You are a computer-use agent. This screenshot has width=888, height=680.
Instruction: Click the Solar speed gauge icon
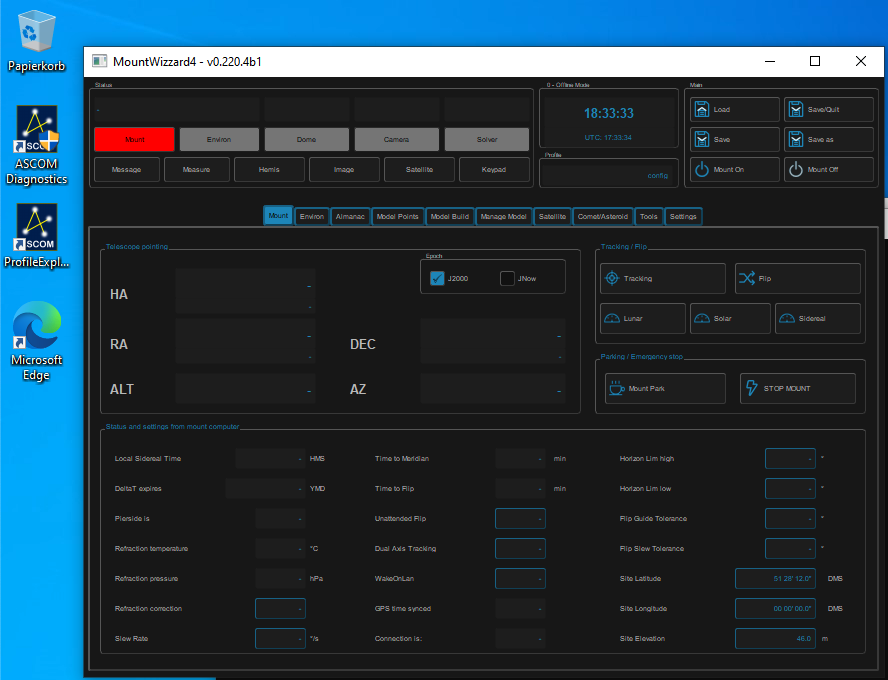click(702, 318)
